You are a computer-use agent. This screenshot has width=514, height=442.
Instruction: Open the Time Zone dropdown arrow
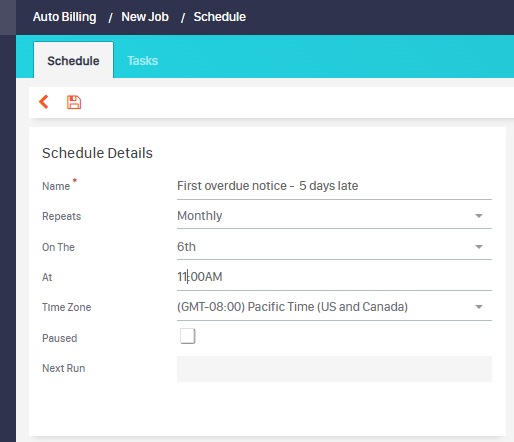coord(479,307)
